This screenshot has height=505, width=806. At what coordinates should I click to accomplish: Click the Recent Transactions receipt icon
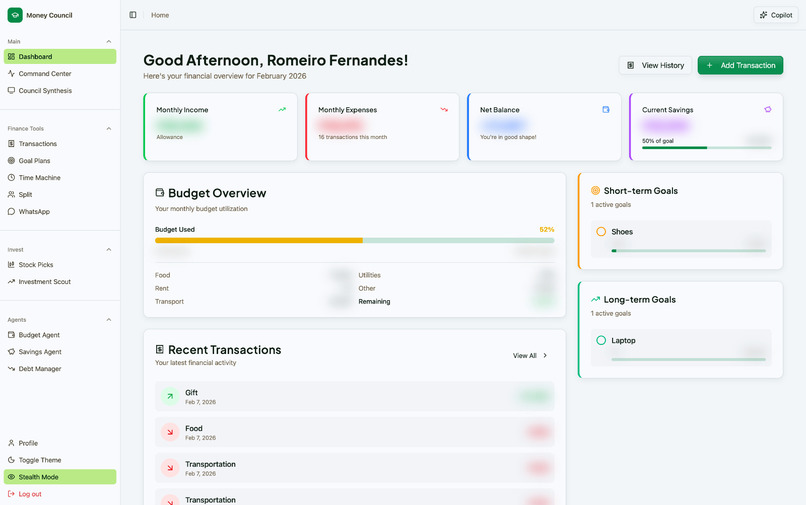(160, 349)
